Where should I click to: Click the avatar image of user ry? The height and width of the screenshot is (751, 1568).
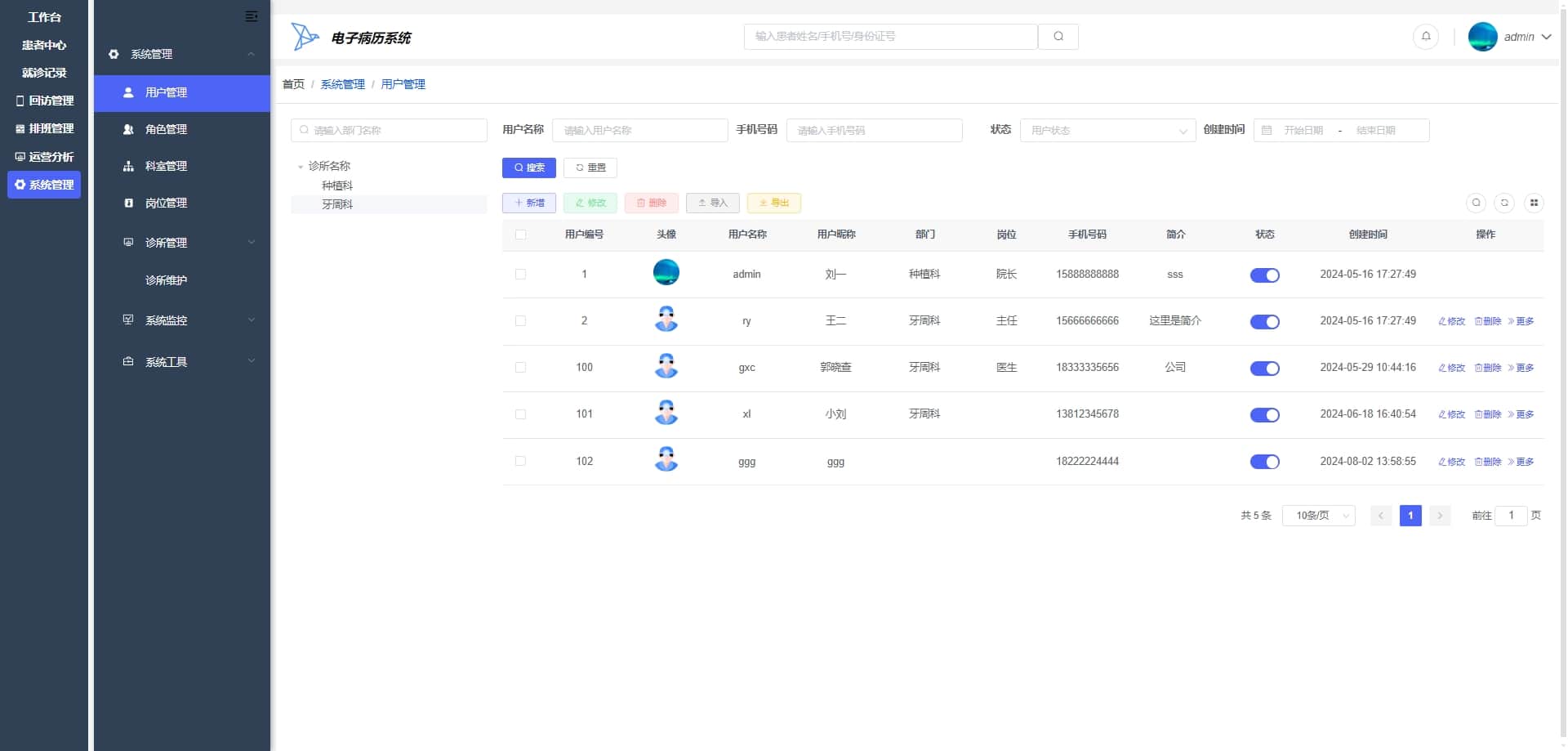(x=666, y=319)
